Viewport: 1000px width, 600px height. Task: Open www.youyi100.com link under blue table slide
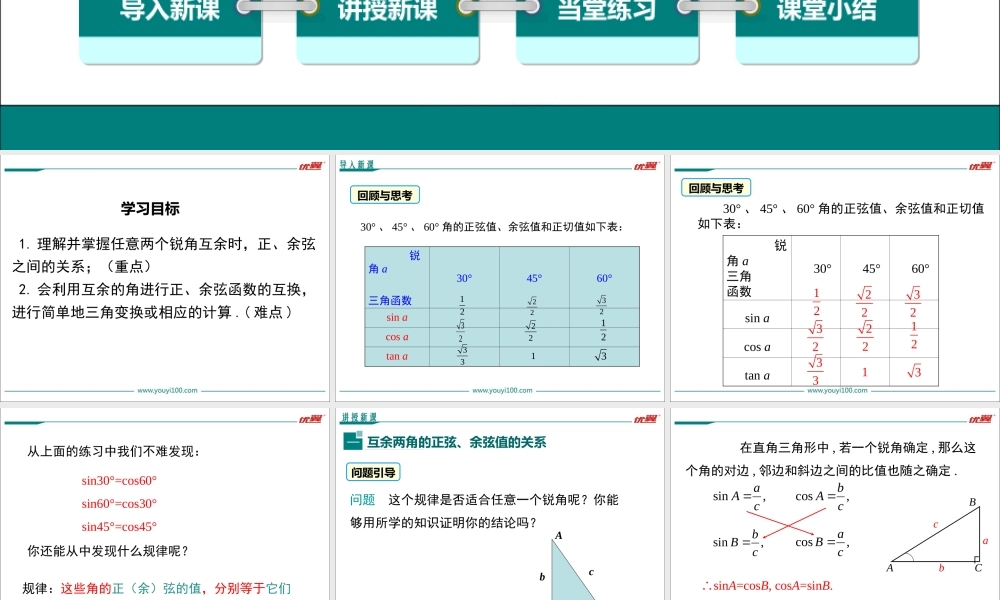[x=502, y=391]
